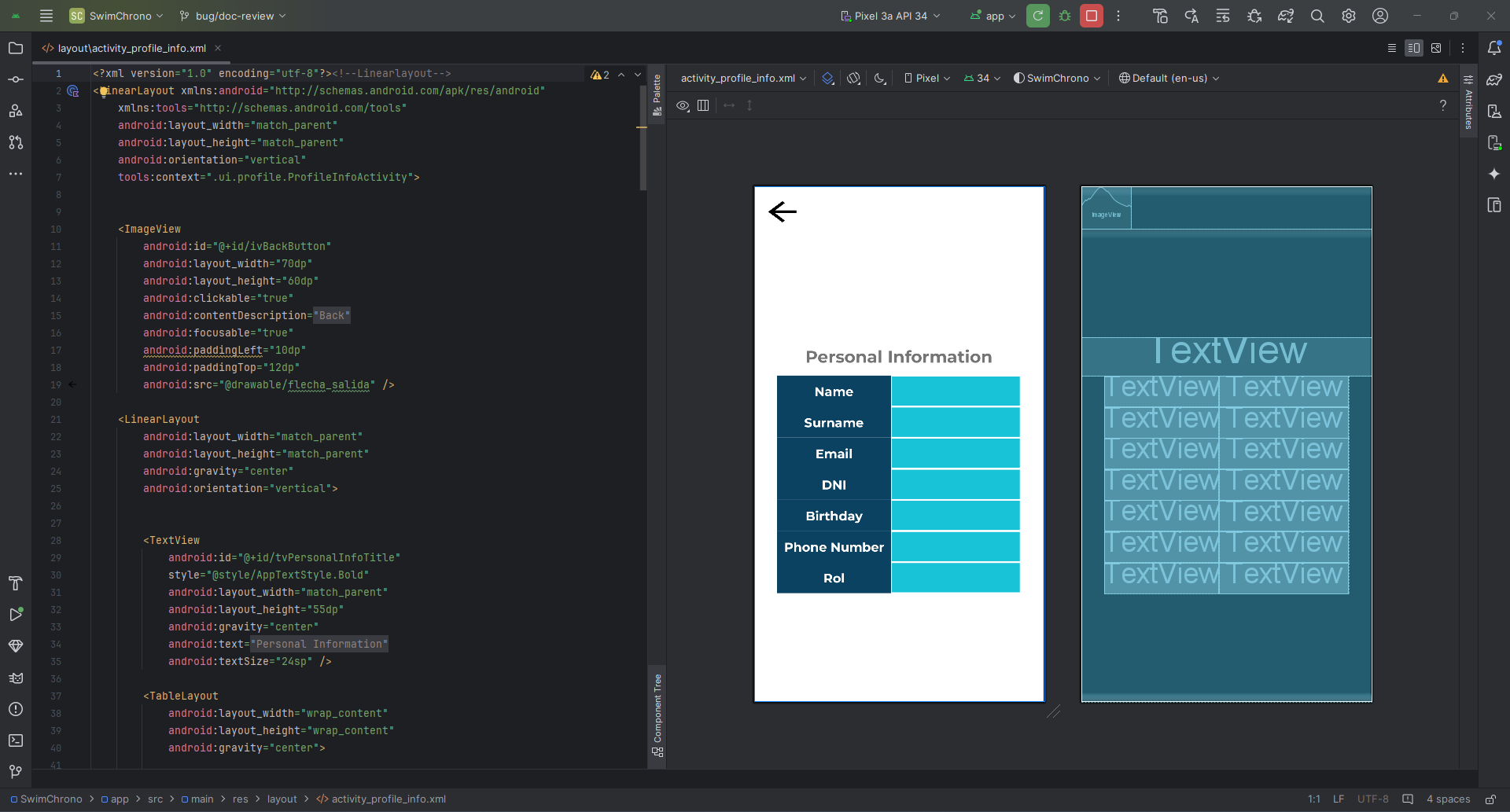1510x812 pixels.
Task: Click the layout folder breadcrumb
Action: (x=282, y=799)
